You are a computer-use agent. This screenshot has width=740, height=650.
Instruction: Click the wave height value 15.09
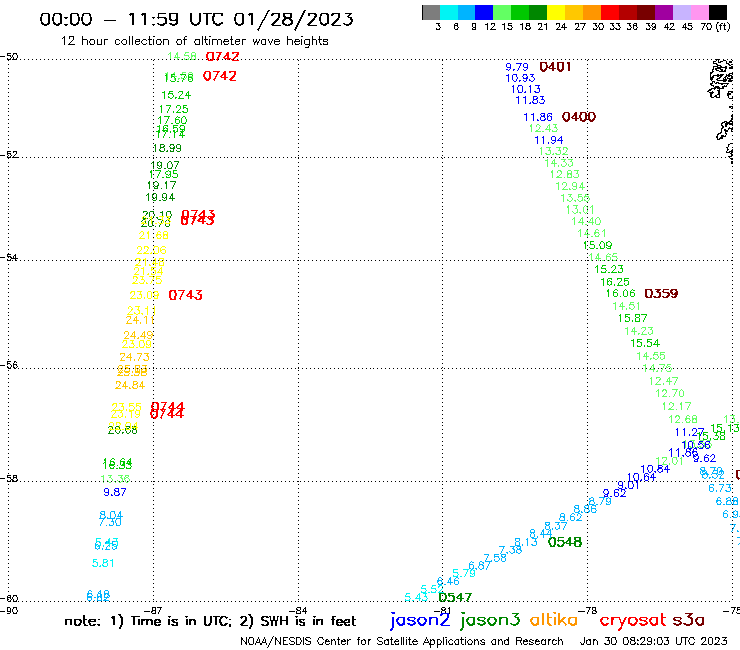coord(597,245)
